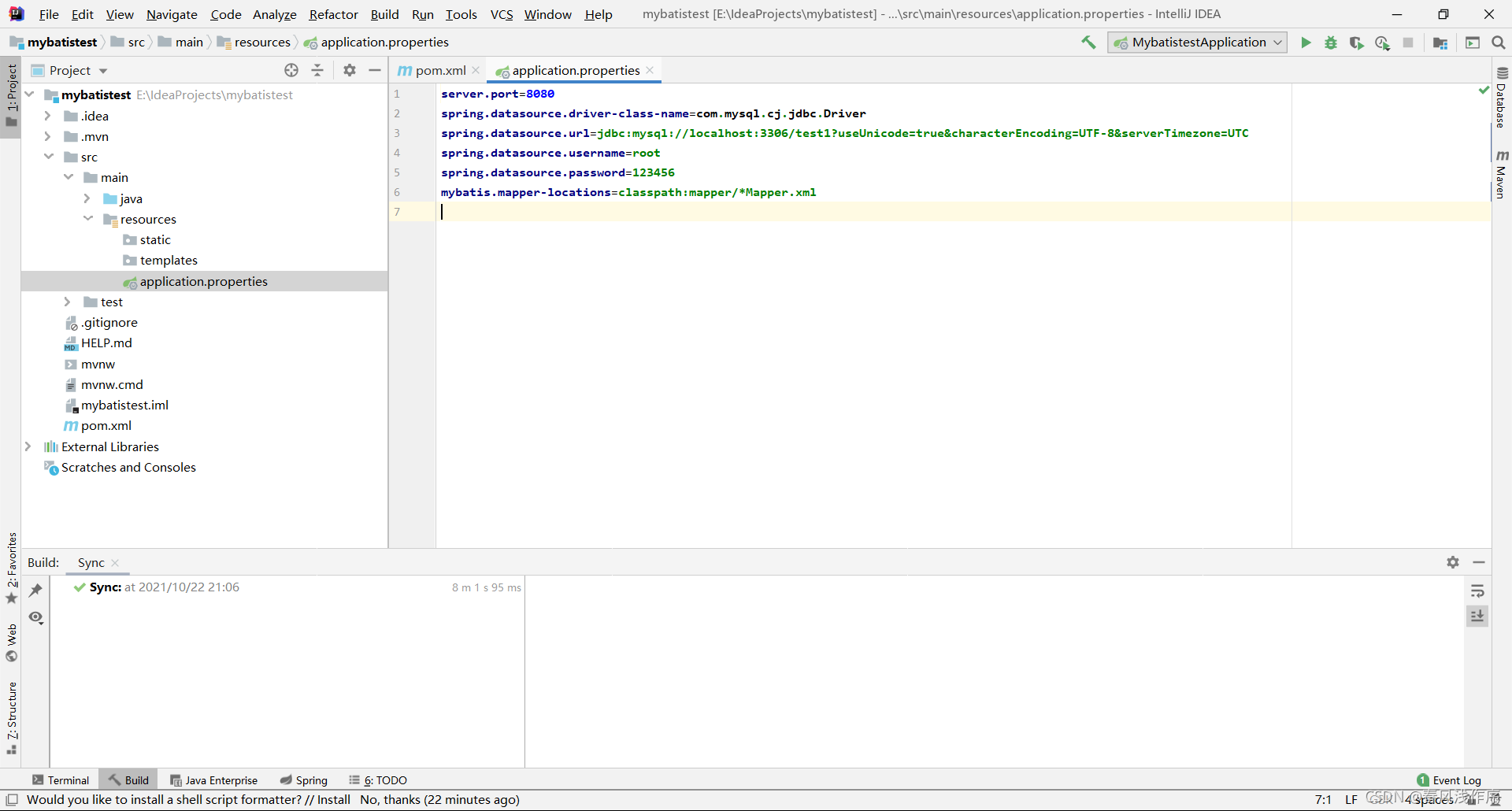Open the run configuration select-target icon

coord(1473,43)
